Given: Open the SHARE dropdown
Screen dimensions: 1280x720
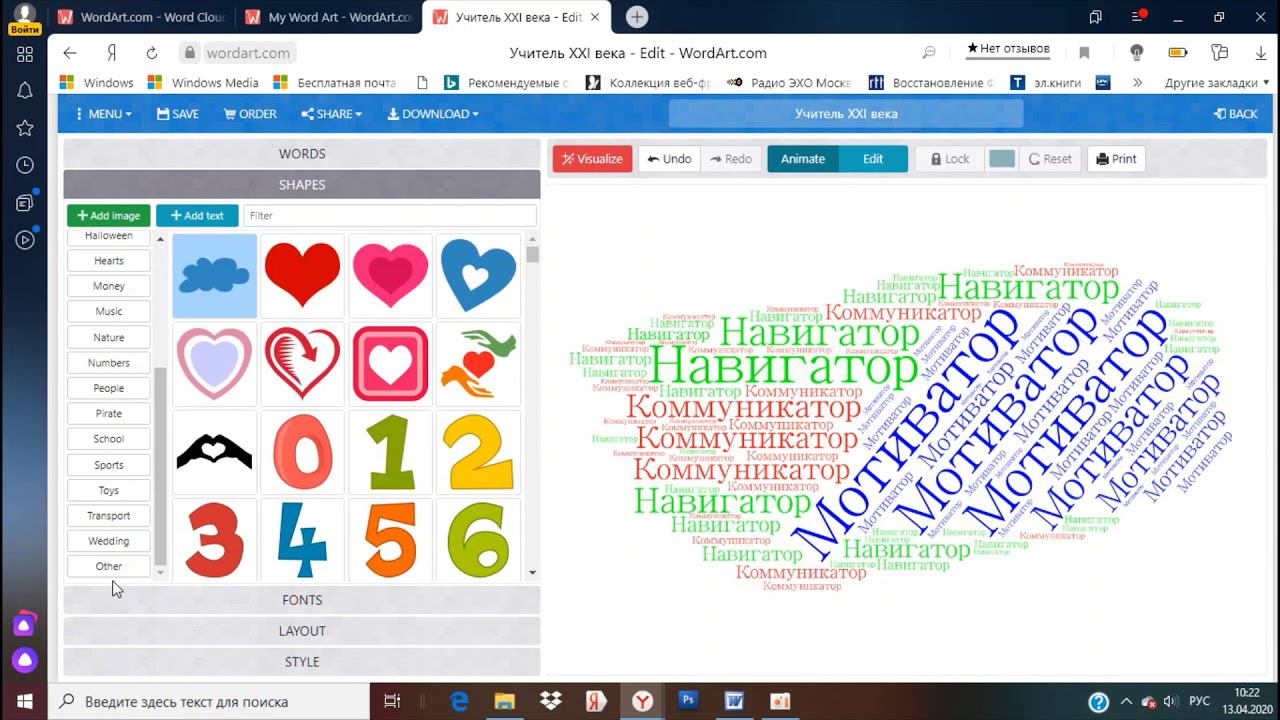Looking at the screenshot, I should [x=331, y=114].
